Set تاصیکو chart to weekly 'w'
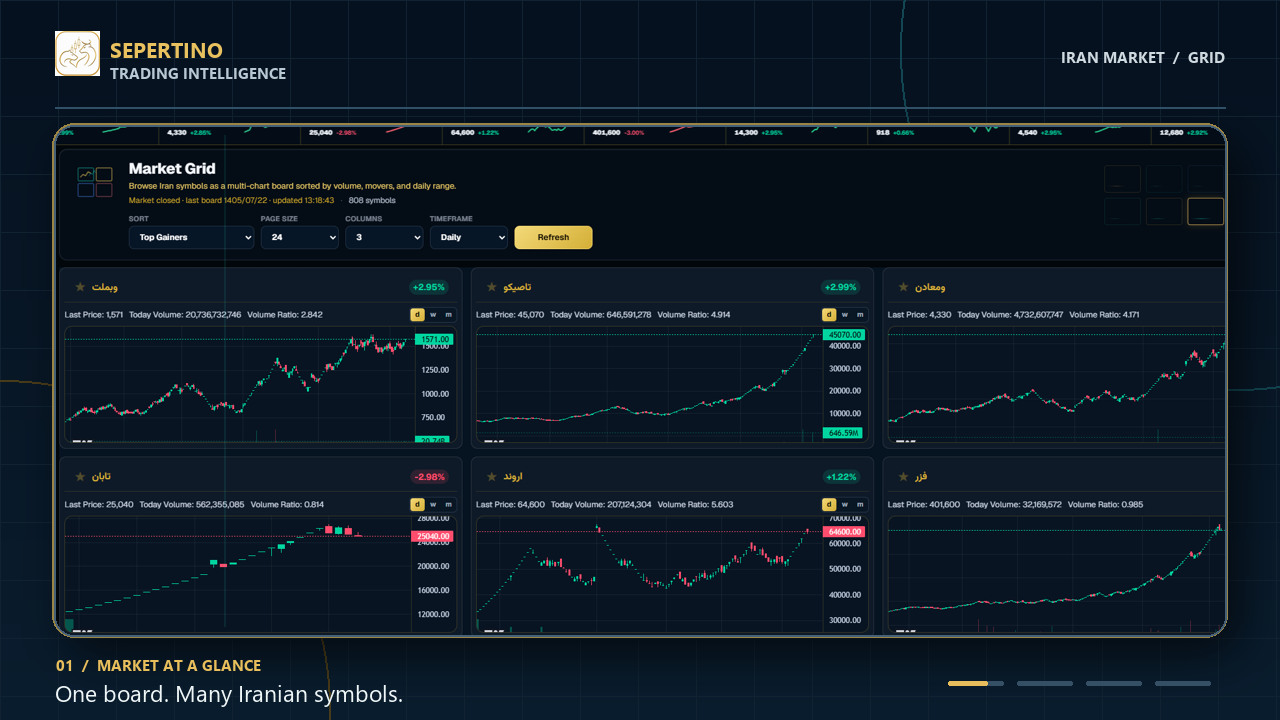1280x720 pixels. [845, 314]
